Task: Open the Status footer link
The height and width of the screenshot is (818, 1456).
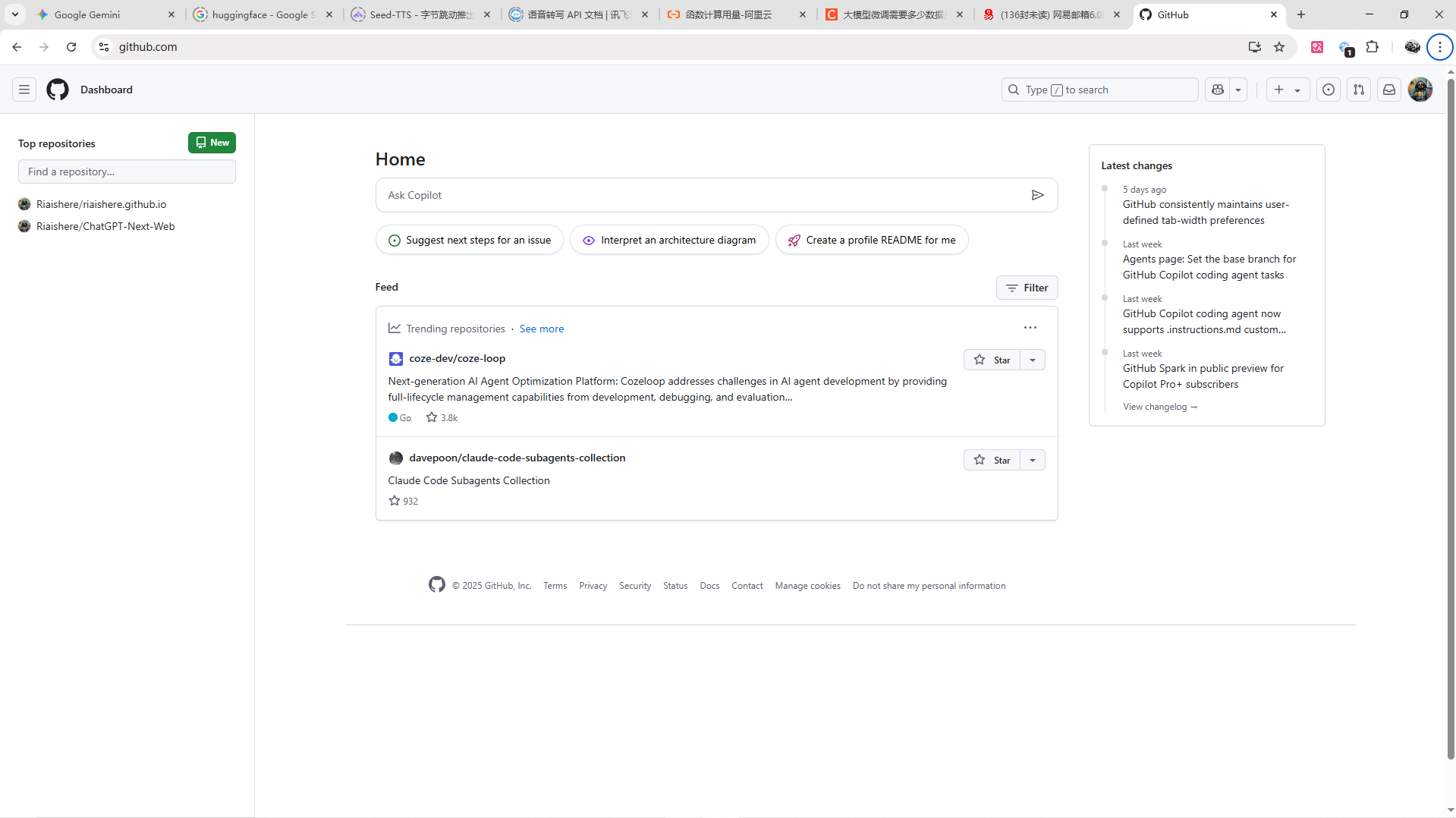Action: click(x=675, y=586)
